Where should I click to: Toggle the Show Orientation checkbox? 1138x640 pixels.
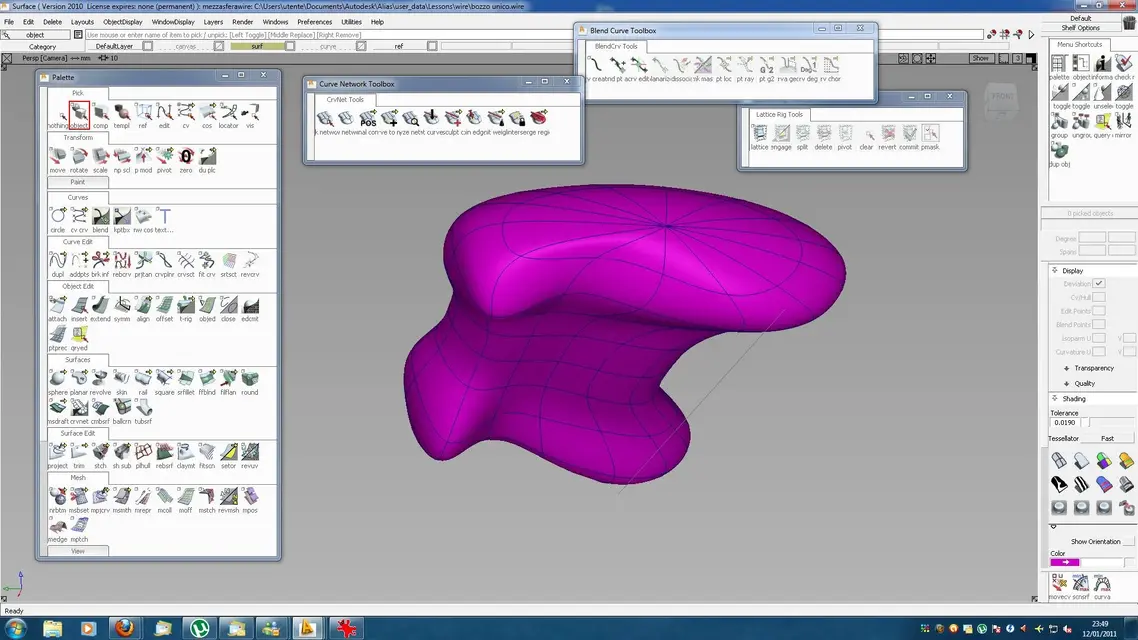pyautogui.click(x=1129, y=541)
